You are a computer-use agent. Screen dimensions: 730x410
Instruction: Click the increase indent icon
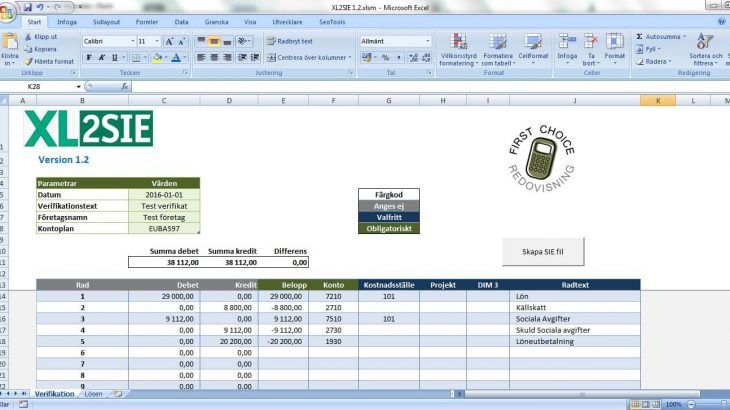pos(255,57)
